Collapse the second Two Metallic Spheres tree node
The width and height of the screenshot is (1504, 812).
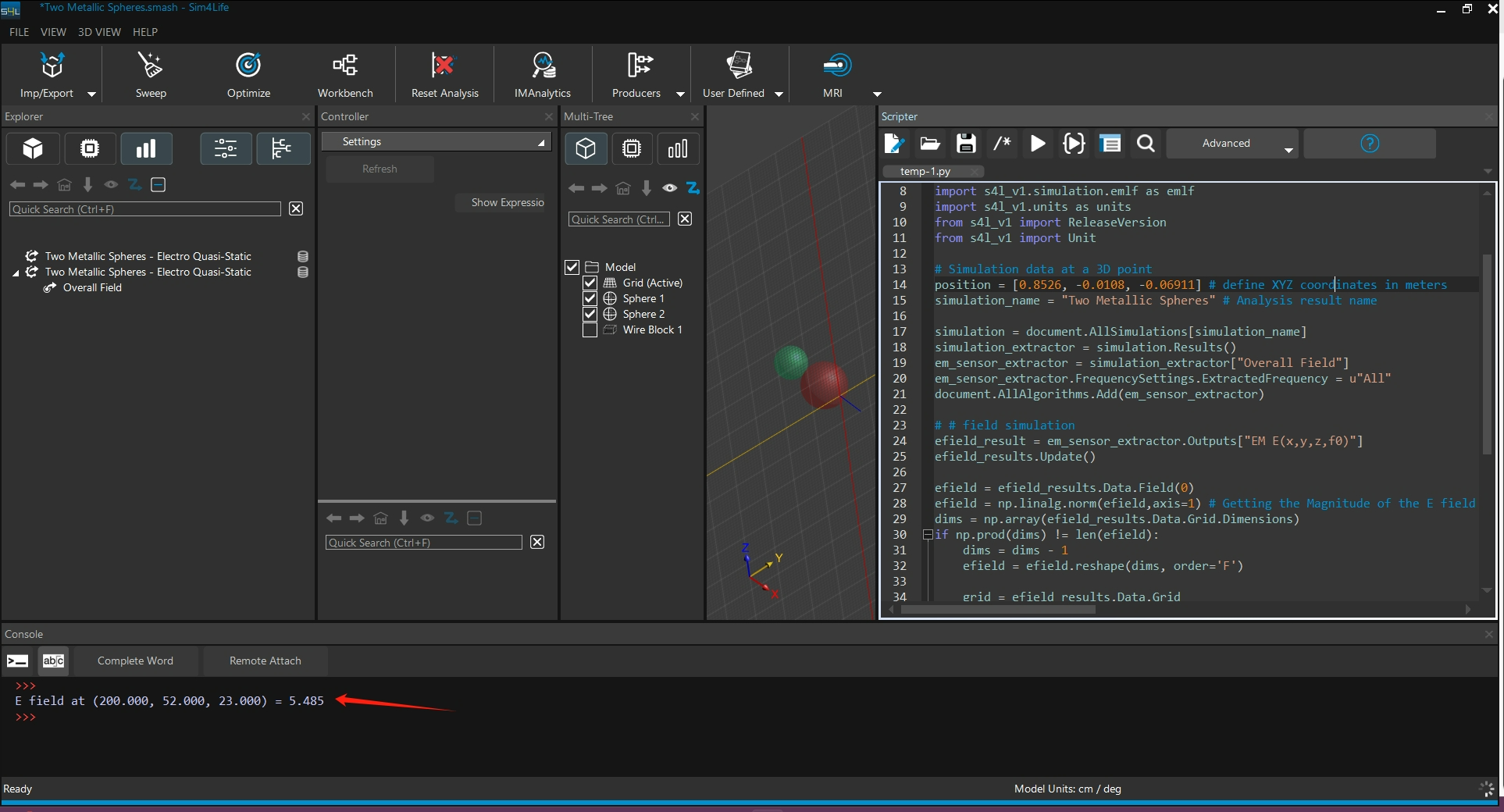pyautogui.click(x=16, y=272)
